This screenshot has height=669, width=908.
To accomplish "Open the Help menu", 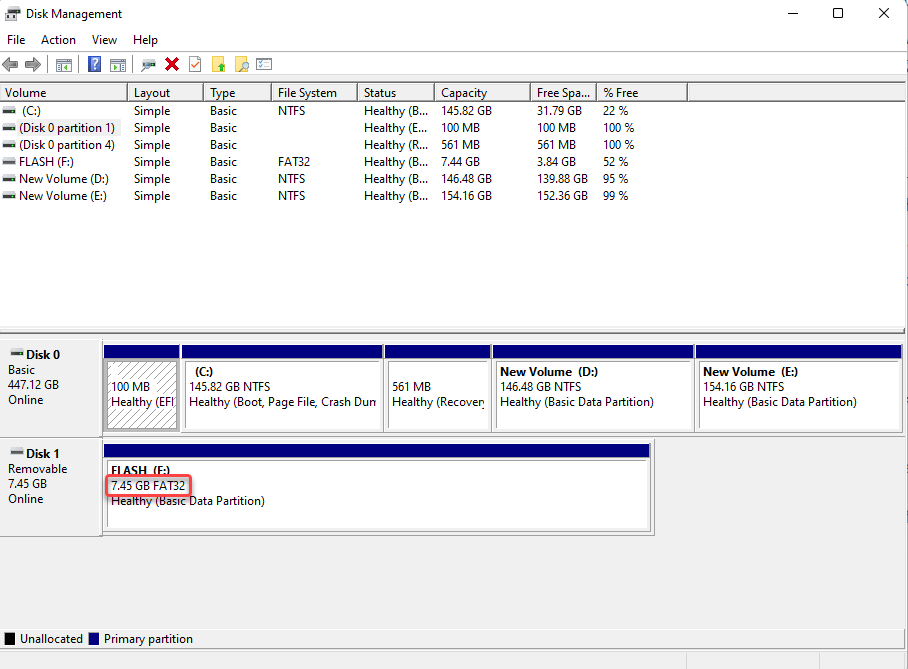I will click(x=145, y=40).
